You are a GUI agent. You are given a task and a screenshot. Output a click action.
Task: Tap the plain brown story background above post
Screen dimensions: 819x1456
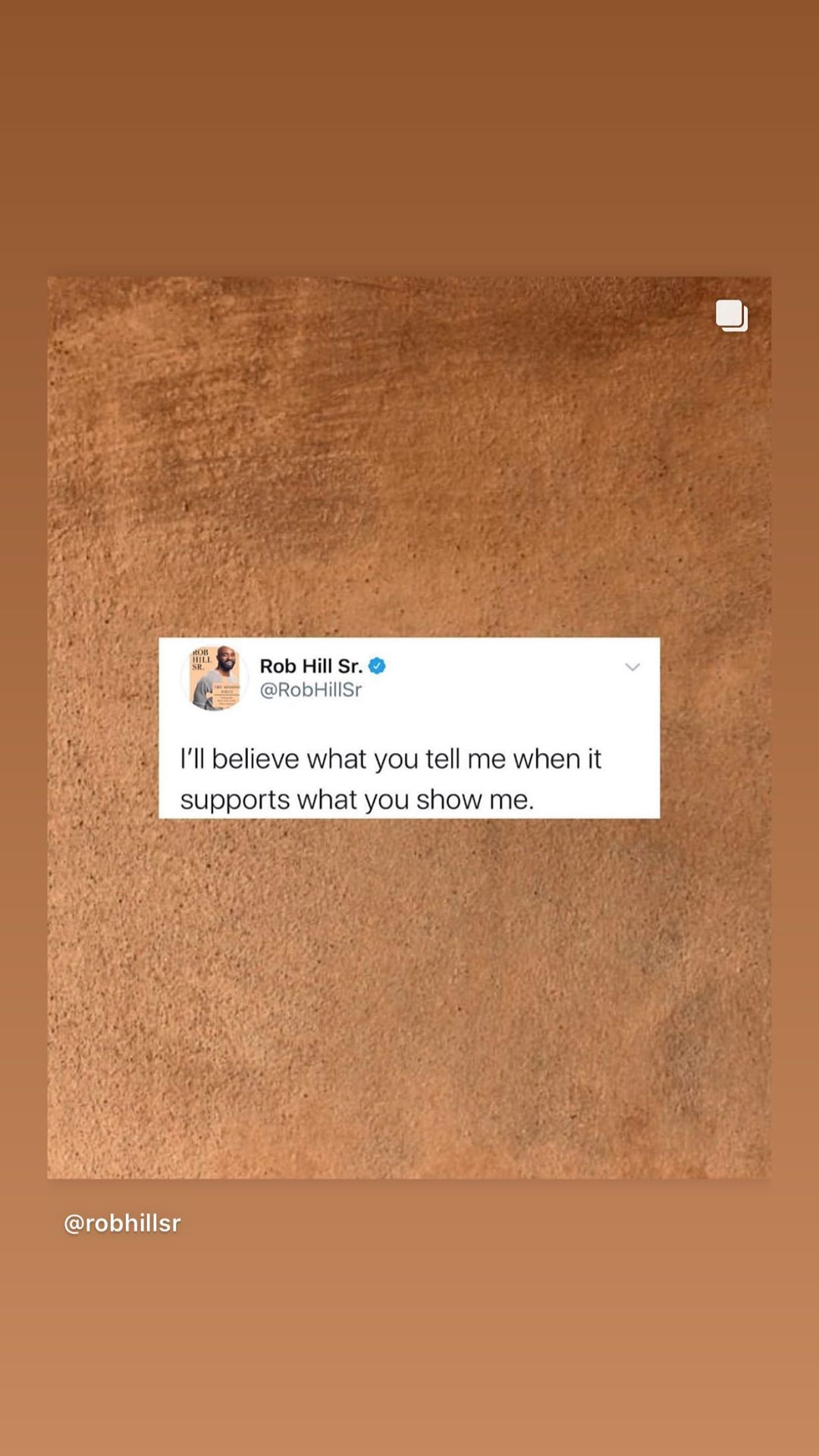point(409,136)
